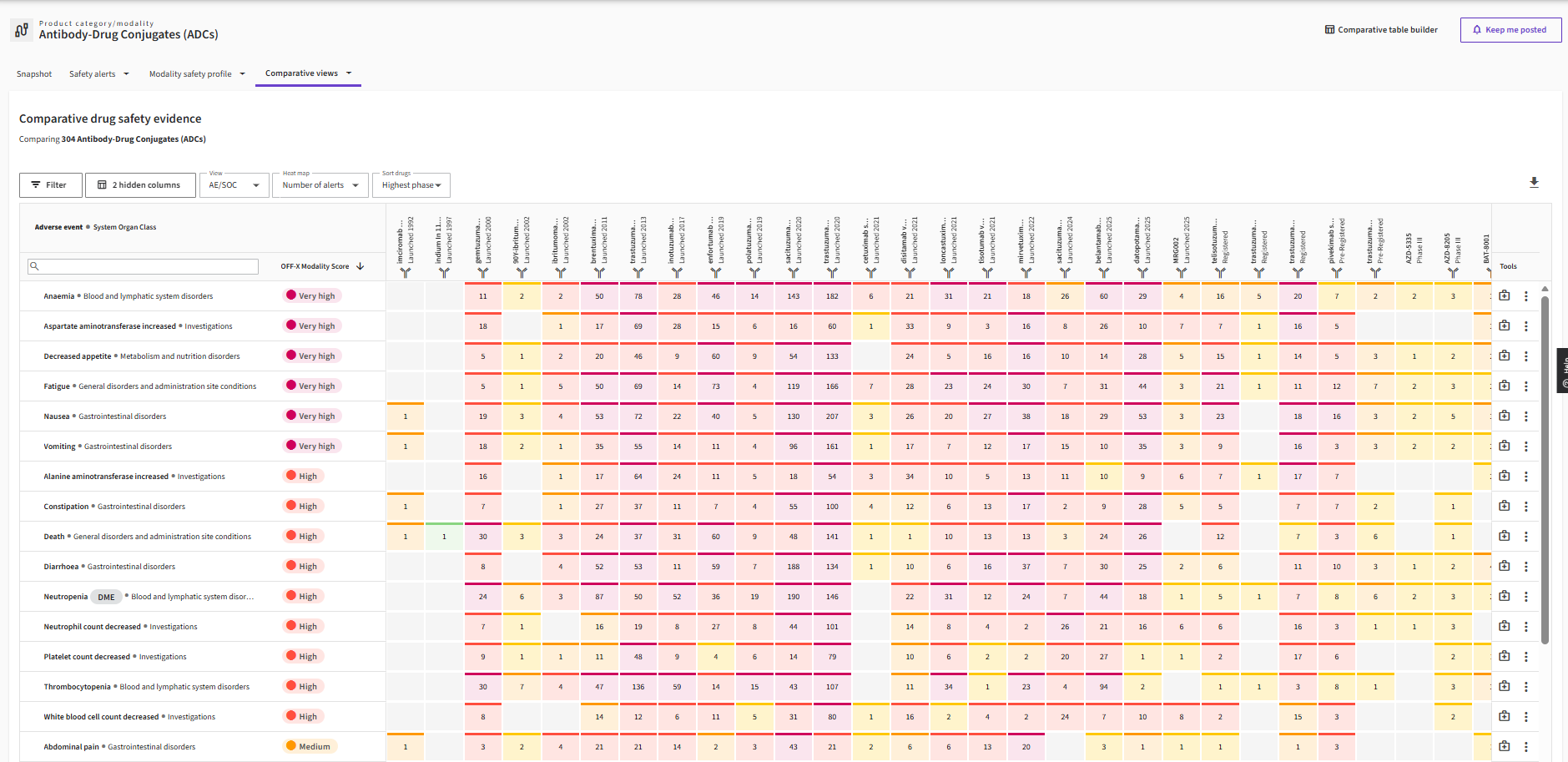Open the Modality safety profile menu
The image size is (1568, 762).
(x=197, y=74)
